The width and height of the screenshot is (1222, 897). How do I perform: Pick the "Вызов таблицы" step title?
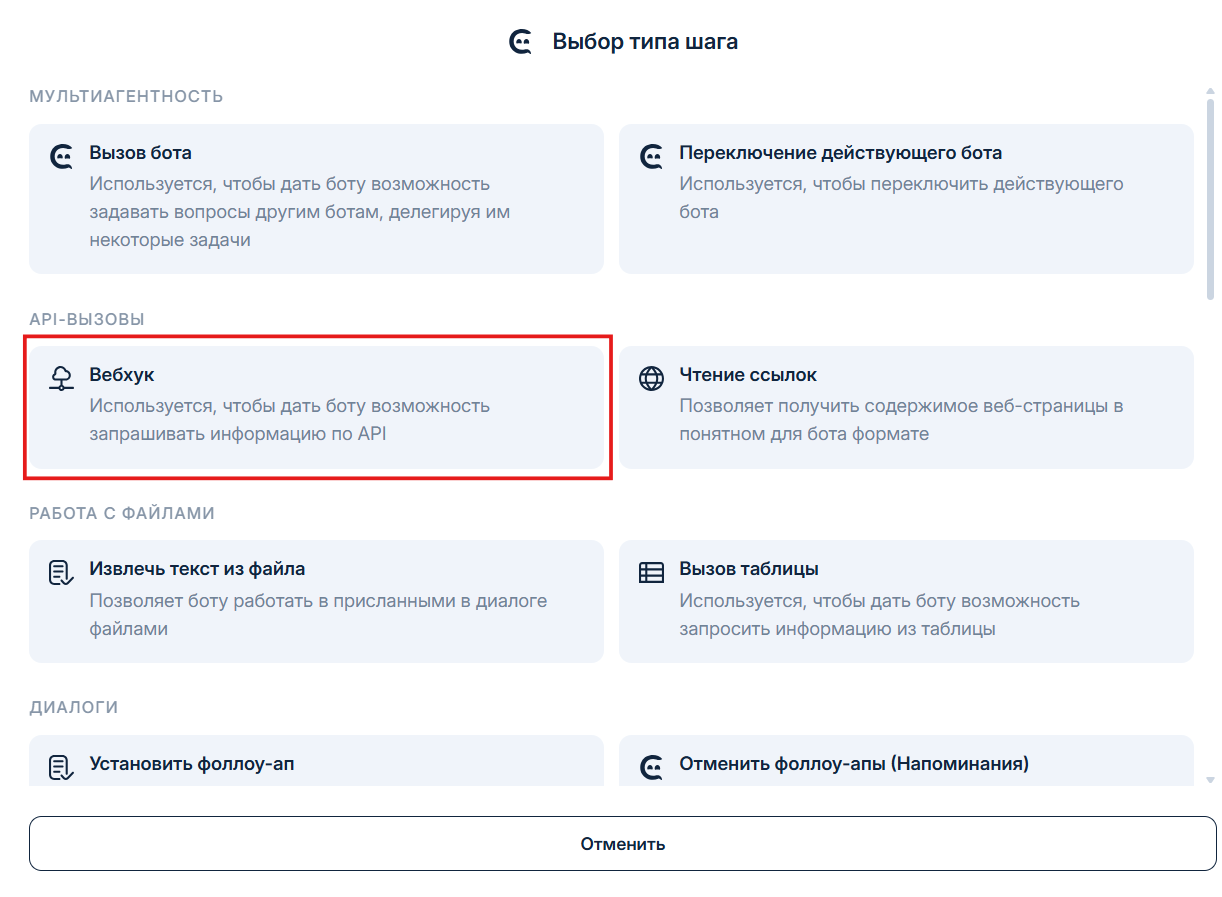point(749,569)
